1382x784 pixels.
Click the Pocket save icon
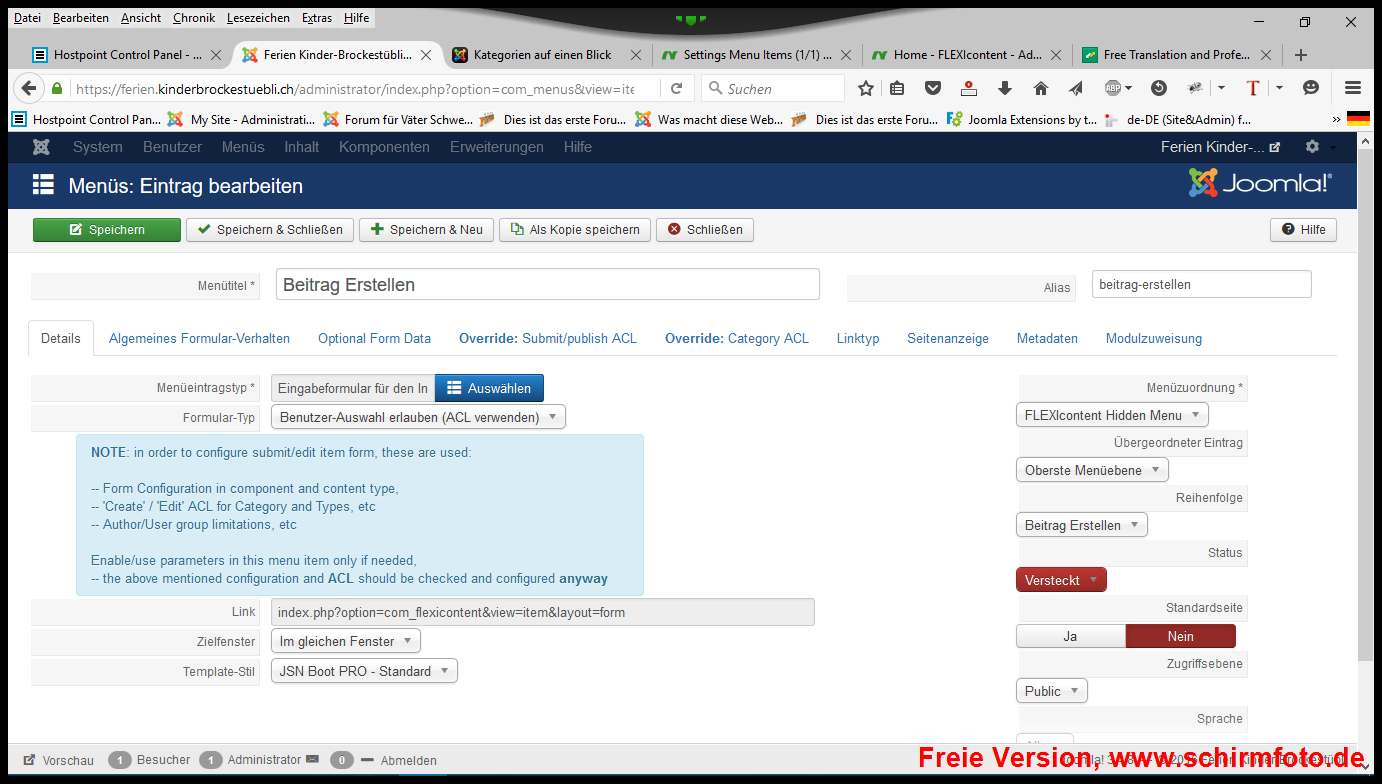[933, 88]
